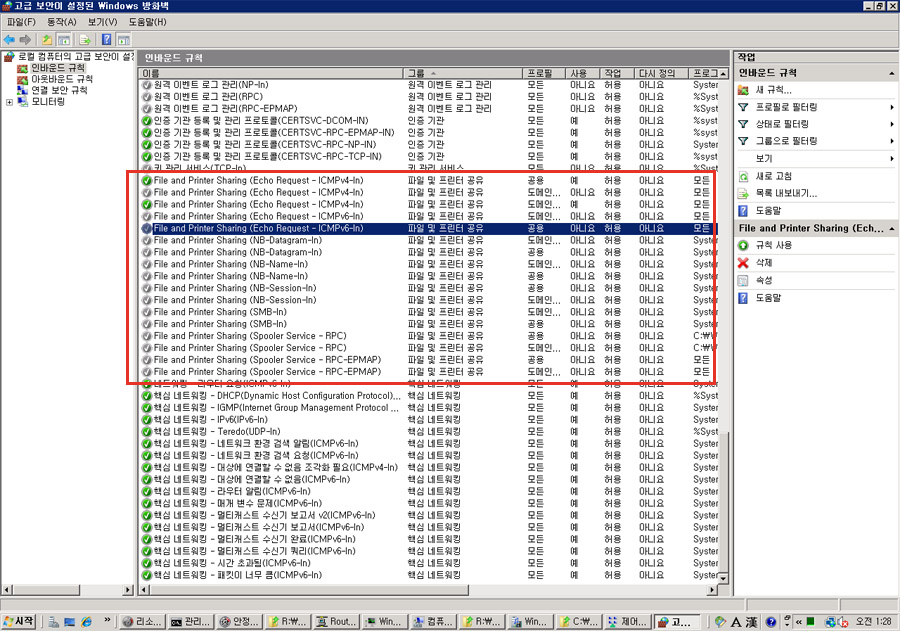Viewport: 900px width, 631px height.
Task: Click 목록 내보내기... in the actions pane
Action: coord(786,193)
